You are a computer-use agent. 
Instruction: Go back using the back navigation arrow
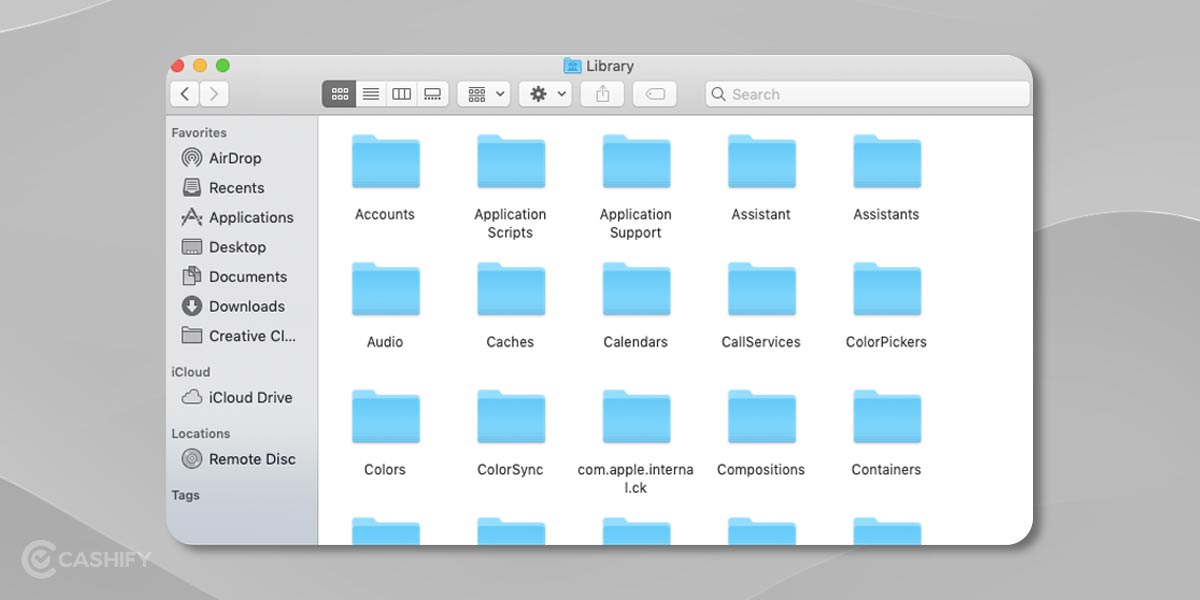[184, 93]
